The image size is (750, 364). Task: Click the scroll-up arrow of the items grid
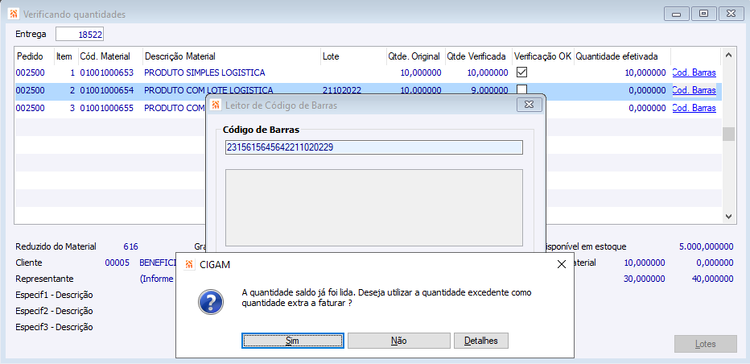click(728, 55)
